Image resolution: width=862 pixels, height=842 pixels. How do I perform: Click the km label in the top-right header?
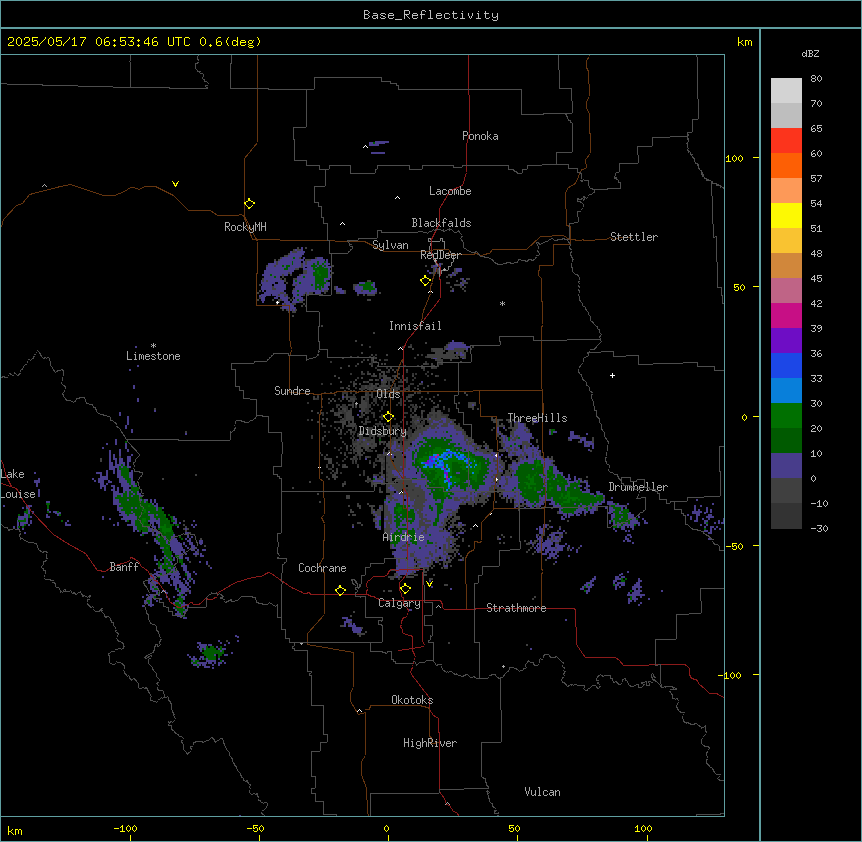pyautogui.click(x=744, y=42)
